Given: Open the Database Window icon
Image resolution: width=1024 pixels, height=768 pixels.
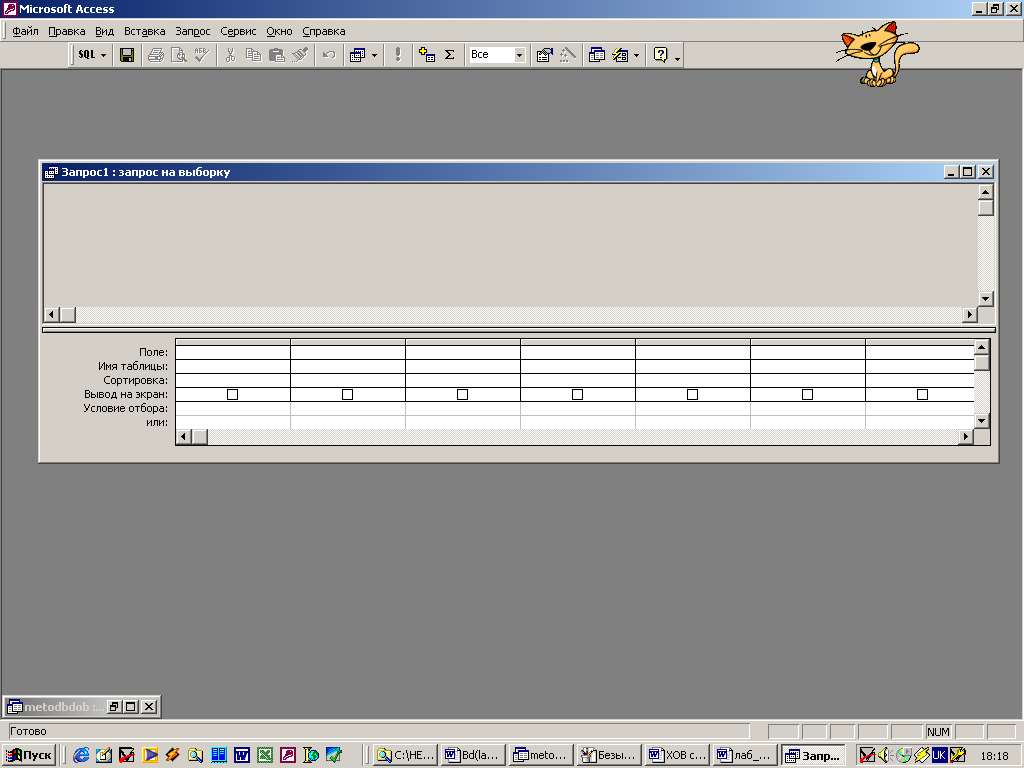Looking at the screenshot, I should [x=596, y=55].
